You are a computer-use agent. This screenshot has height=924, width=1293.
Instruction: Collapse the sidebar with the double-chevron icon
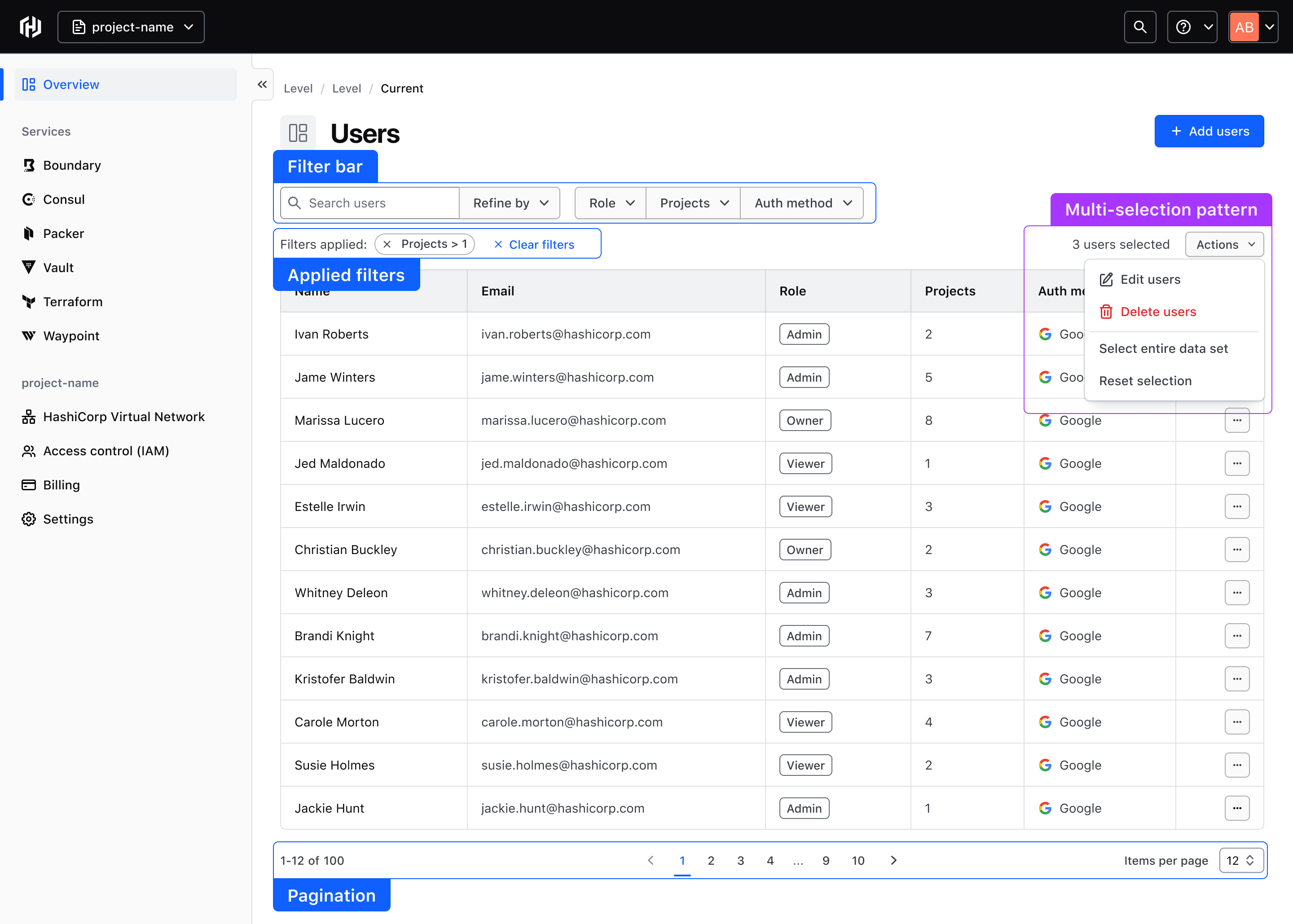[262, 84]
